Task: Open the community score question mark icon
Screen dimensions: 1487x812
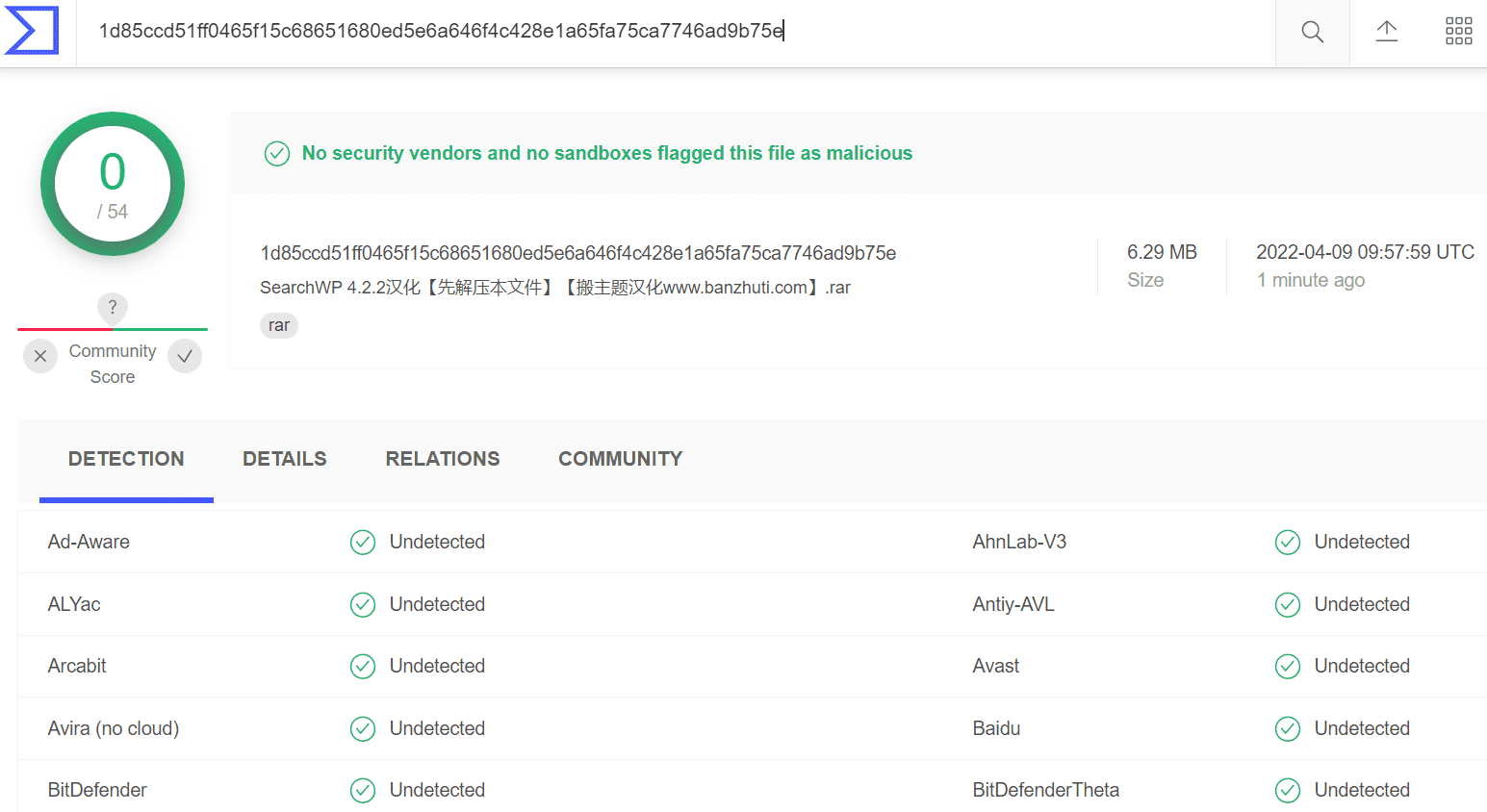Action: (x=113, y=308)
